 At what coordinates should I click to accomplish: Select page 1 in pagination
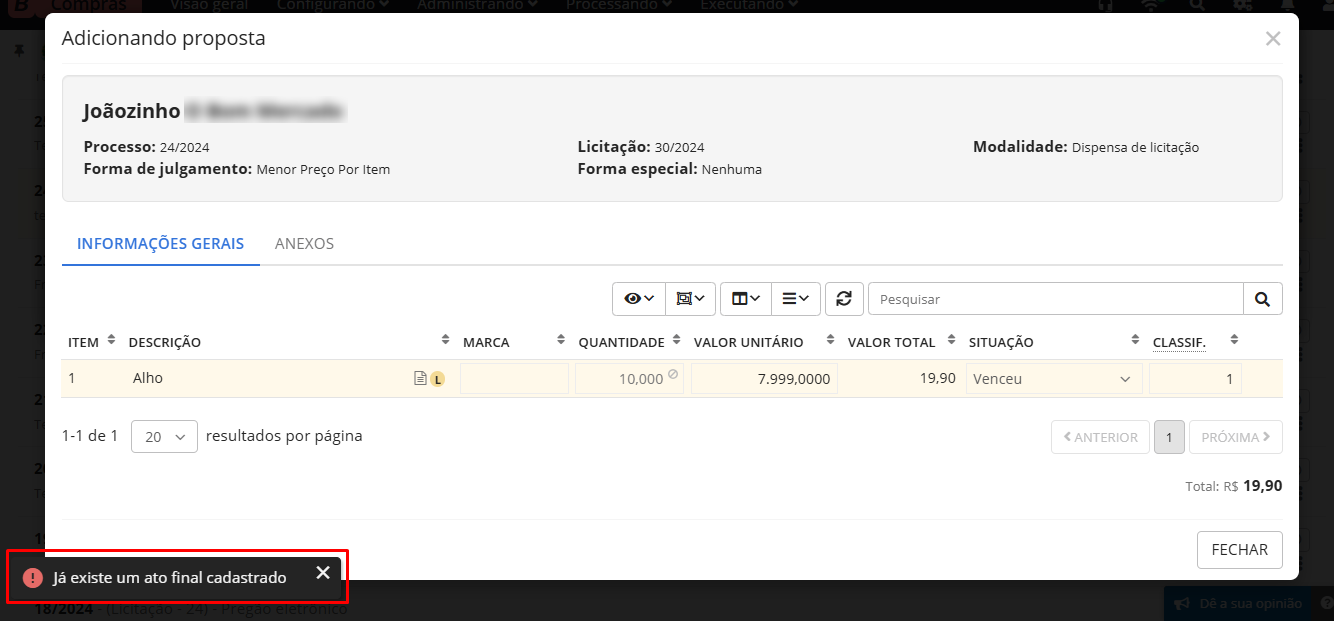coord(1169,437)
